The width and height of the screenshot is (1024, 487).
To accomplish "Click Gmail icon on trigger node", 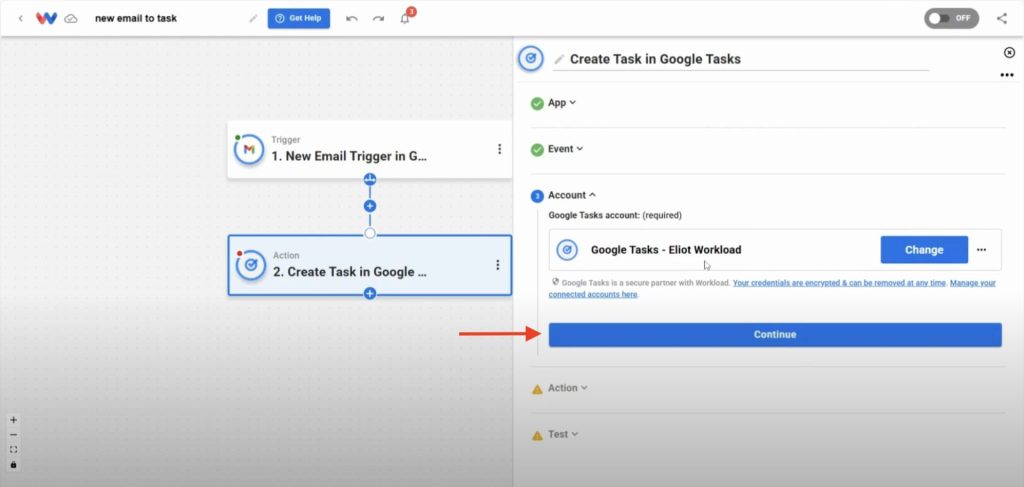I will [x=249, y=149].
